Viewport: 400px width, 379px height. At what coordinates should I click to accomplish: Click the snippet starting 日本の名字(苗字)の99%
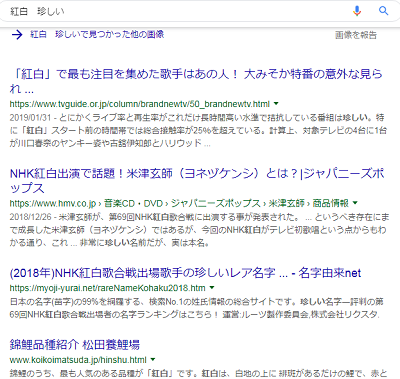pos(197,308)
